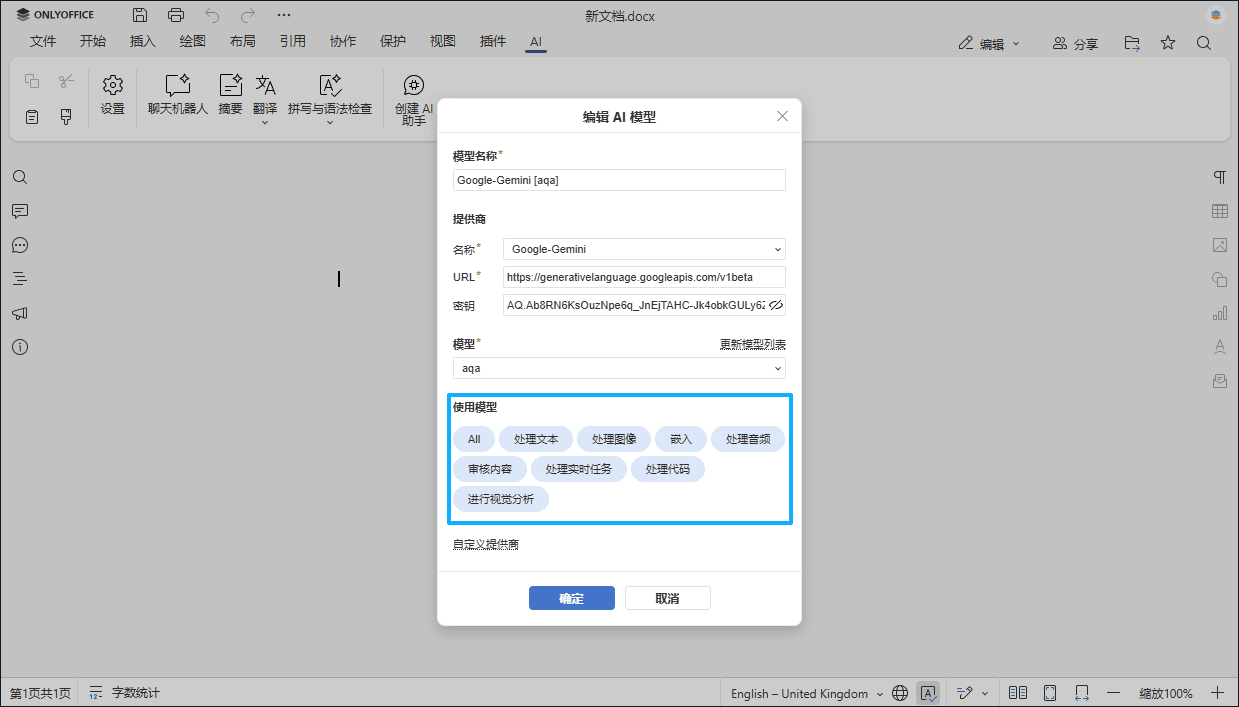Open the comments panel icon
1239x707 pixels.
tap(20, 211)
